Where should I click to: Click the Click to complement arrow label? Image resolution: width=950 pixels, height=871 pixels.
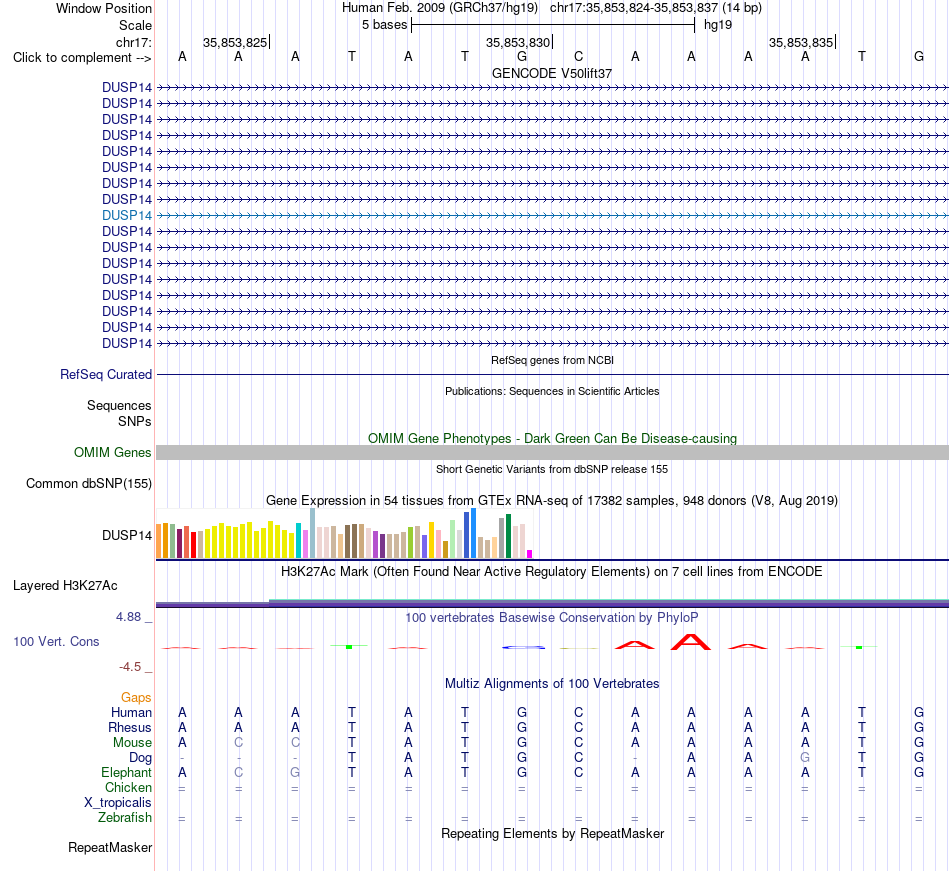click(x=82, y=58)
